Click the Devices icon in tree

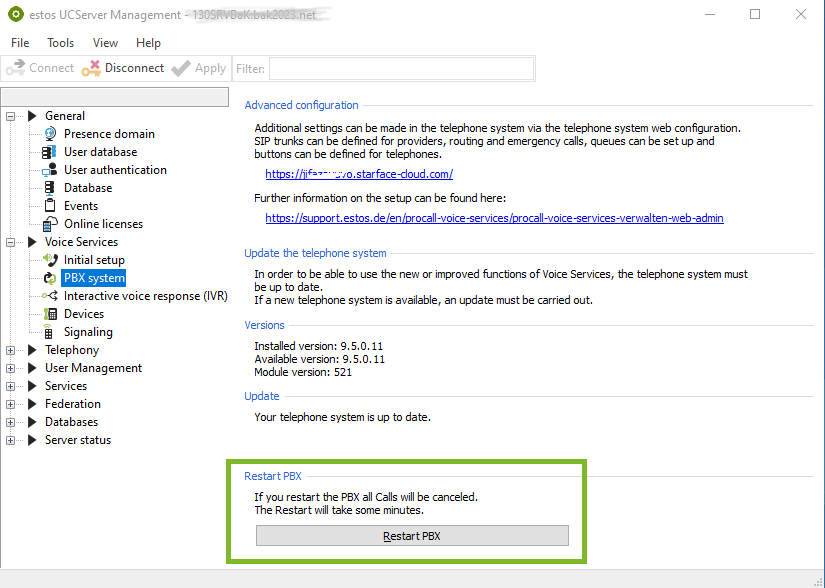click(x=49, y=314)
